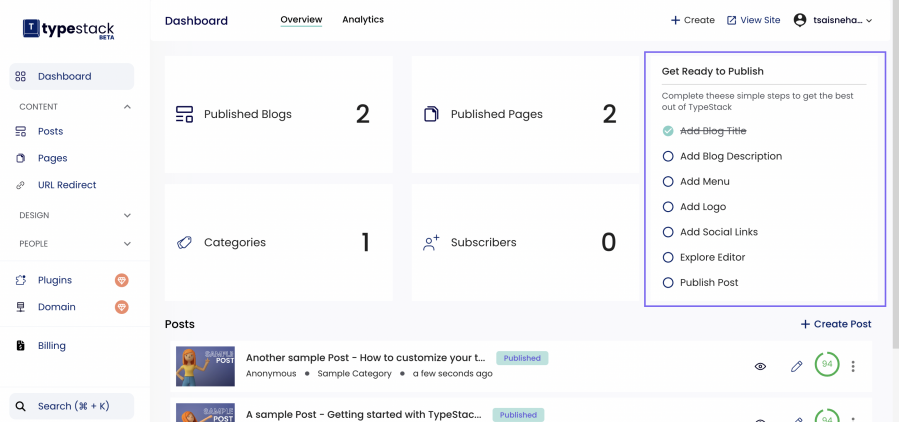Viewport: 899px width, 422px height.
Task: Open three-dot menu for first post
Action: [x=853, y=366]
